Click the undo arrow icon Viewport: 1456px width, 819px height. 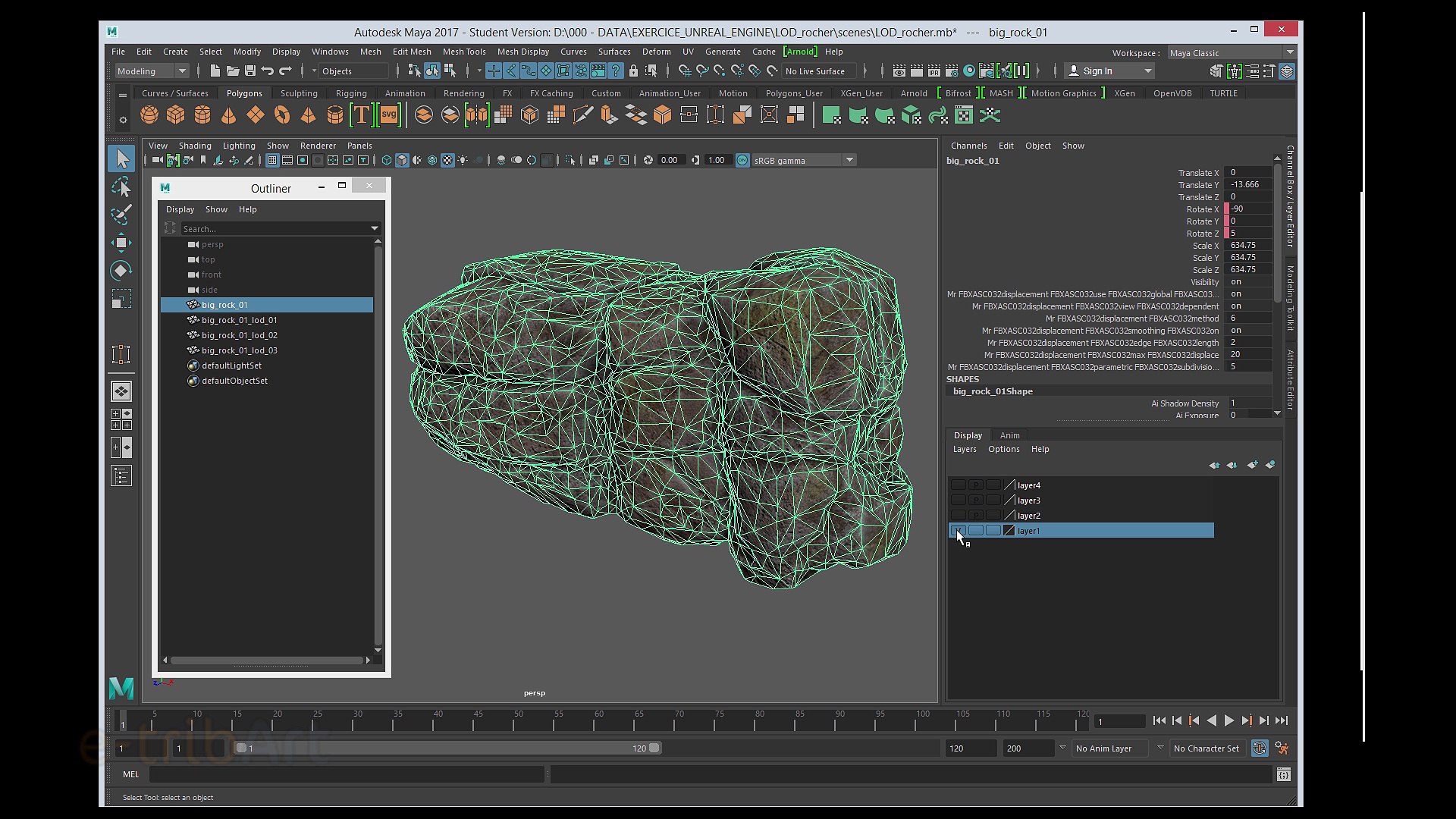coord(268,71)
